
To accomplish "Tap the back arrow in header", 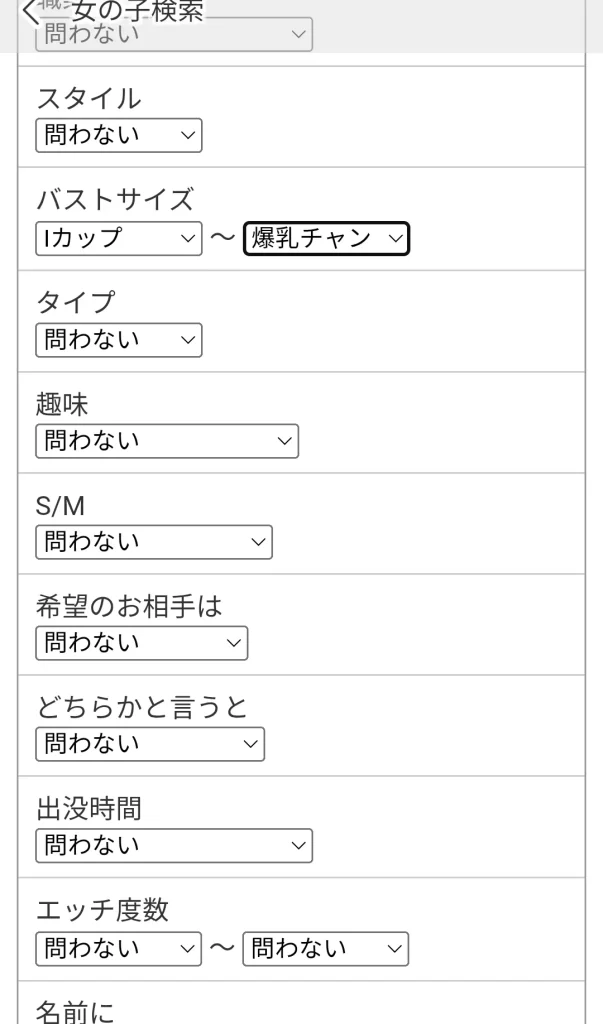I will click(x=31, y=12).
